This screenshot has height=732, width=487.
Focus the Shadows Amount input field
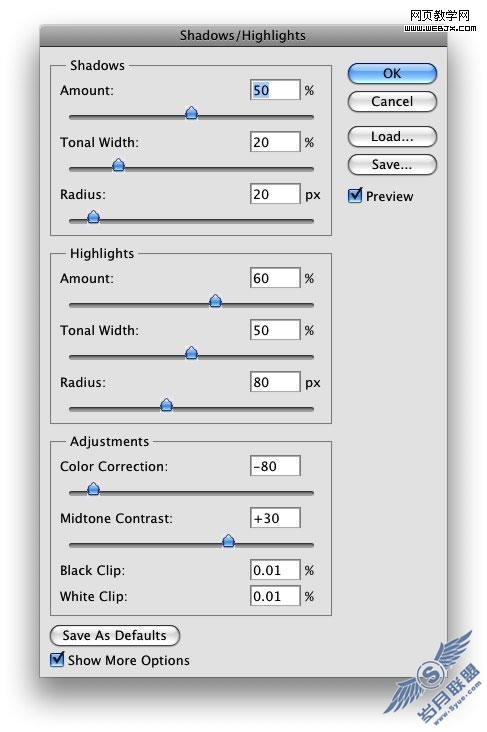point(275,90)
